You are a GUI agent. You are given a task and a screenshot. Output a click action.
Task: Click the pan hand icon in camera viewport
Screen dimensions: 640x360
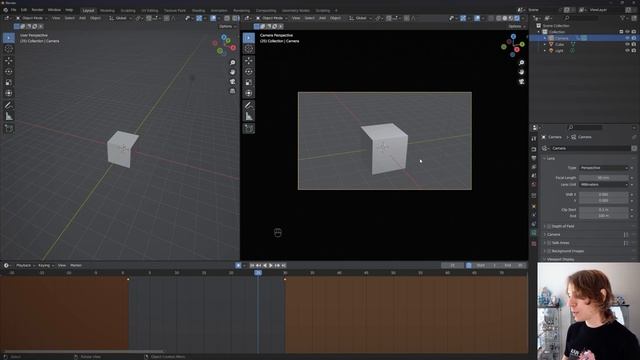click(x=521, y=72)
